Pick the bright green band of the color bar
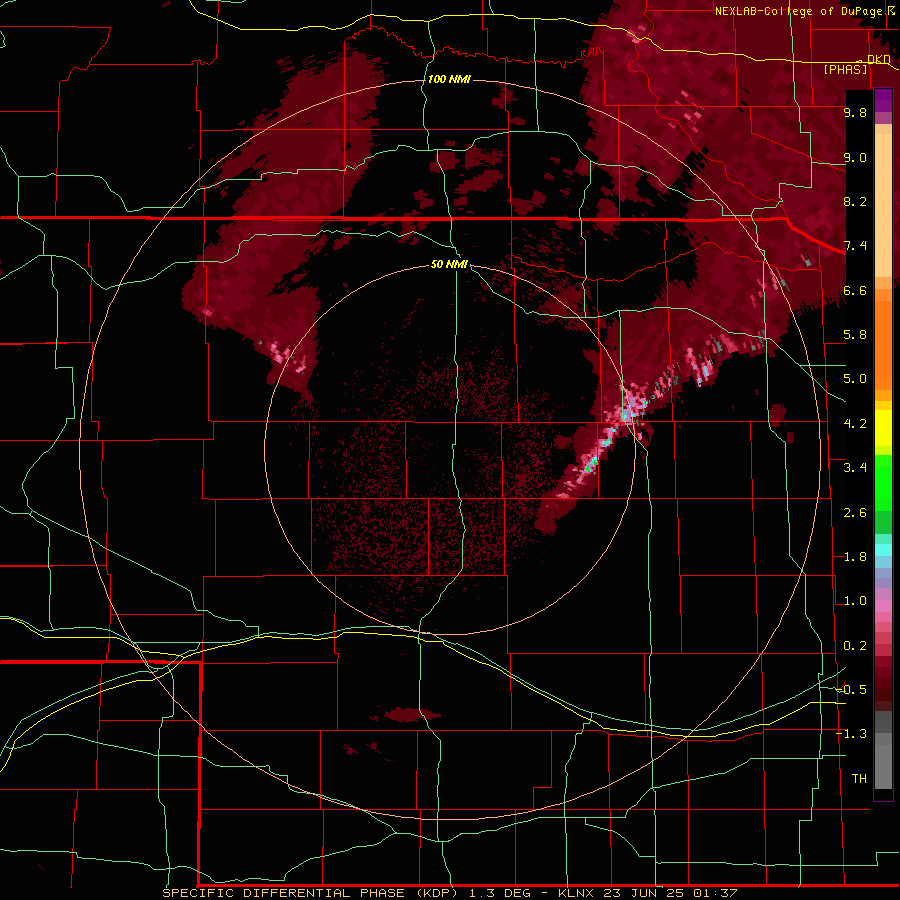The width and height of the screenshot is (900, 900). [883, 483]
